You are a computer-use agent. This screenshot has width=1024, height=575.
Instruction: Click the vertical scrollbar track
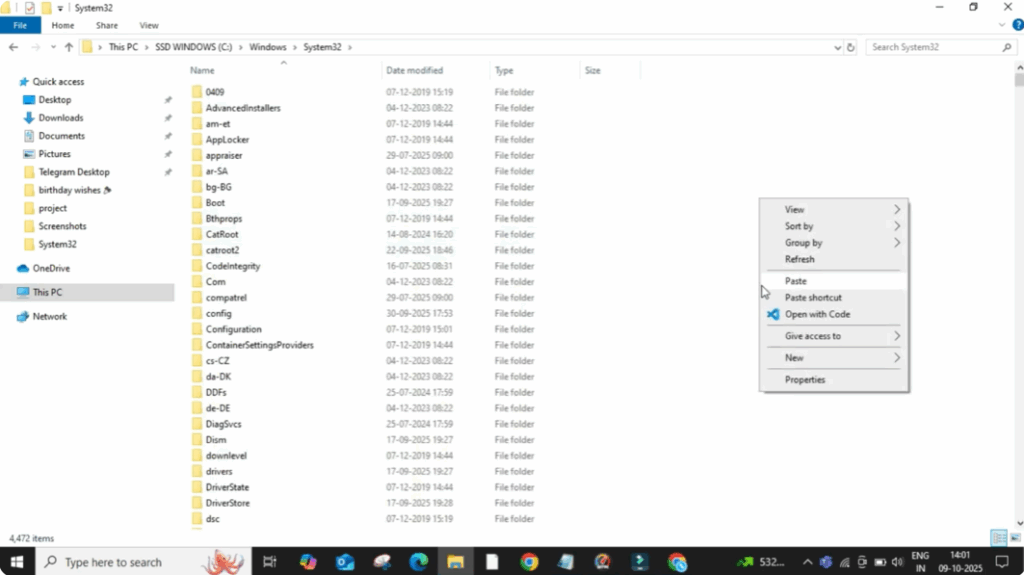coord(1019,301)
